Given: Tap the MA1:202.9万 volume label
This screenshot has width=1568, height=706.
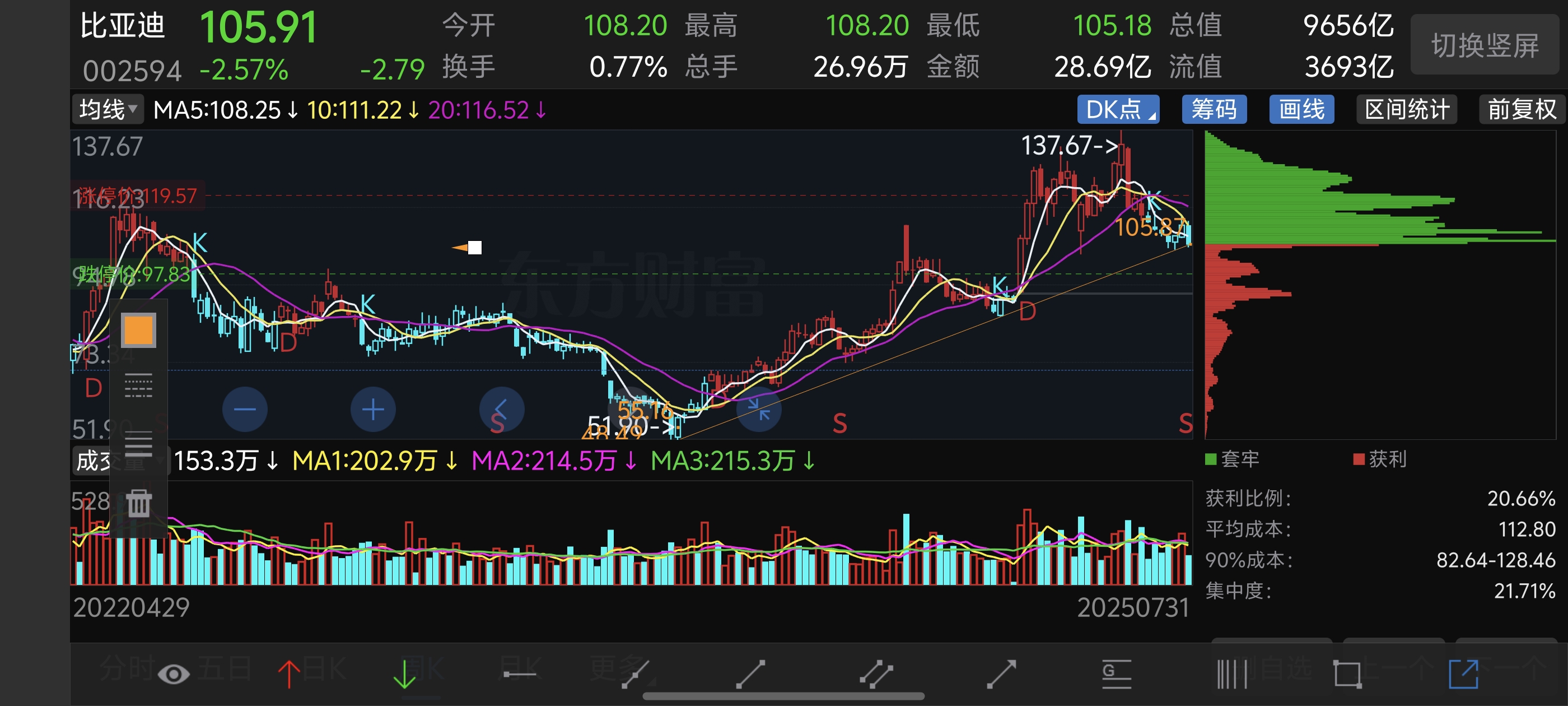Looking at the screenshot, I should [x=375, y=461].
